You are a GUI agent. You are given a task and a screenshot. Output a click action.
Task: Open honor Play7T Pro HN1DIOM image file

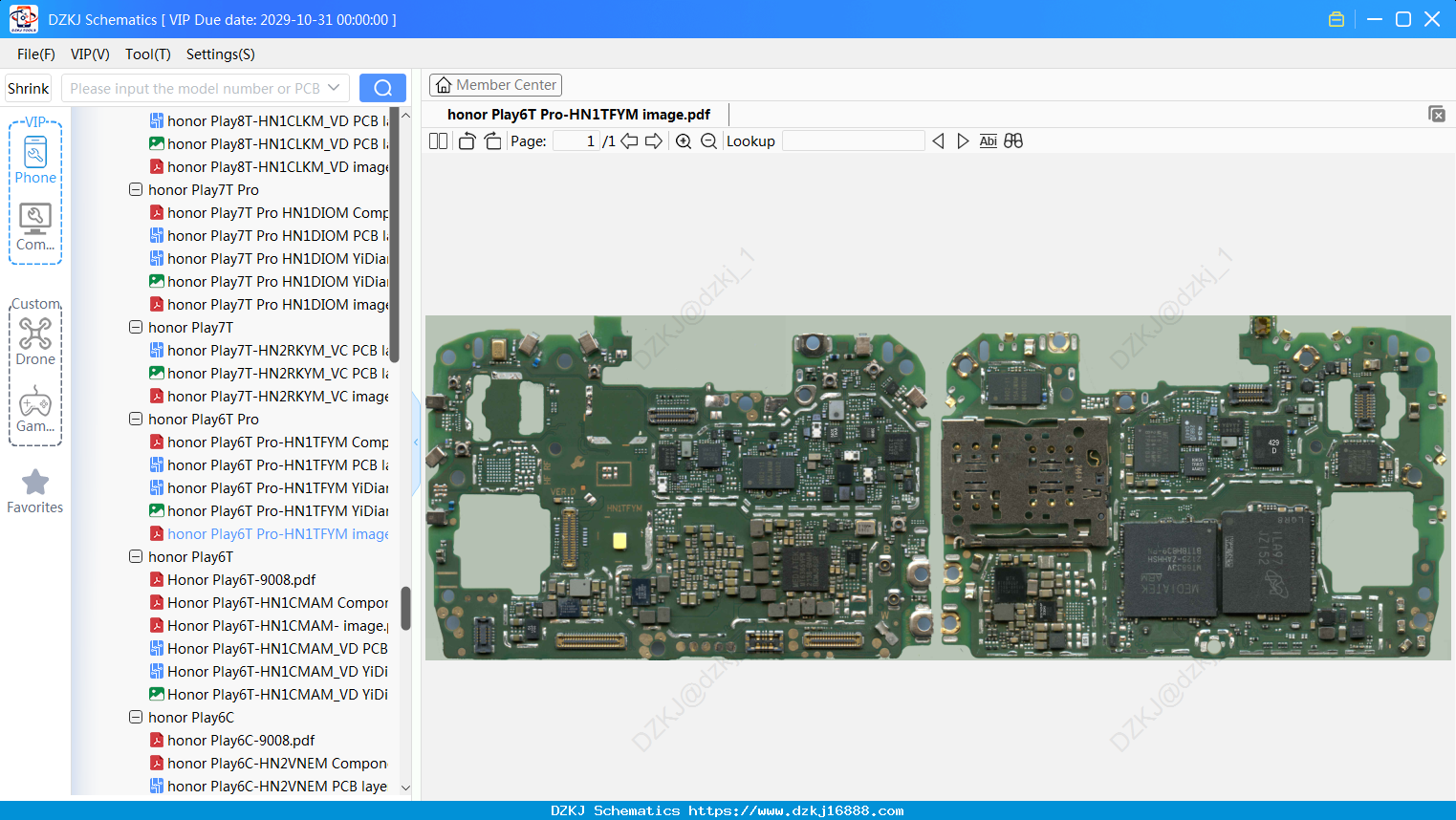coord(269,305)
